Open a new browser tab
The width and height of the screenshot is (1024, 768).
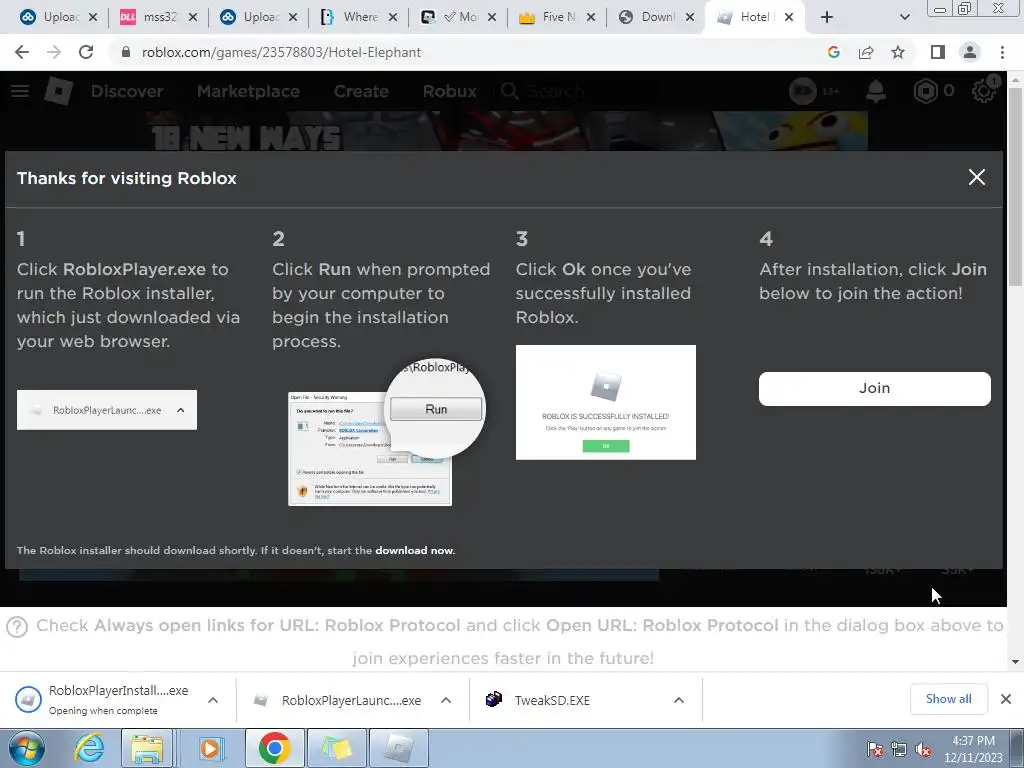coord(827,18)
